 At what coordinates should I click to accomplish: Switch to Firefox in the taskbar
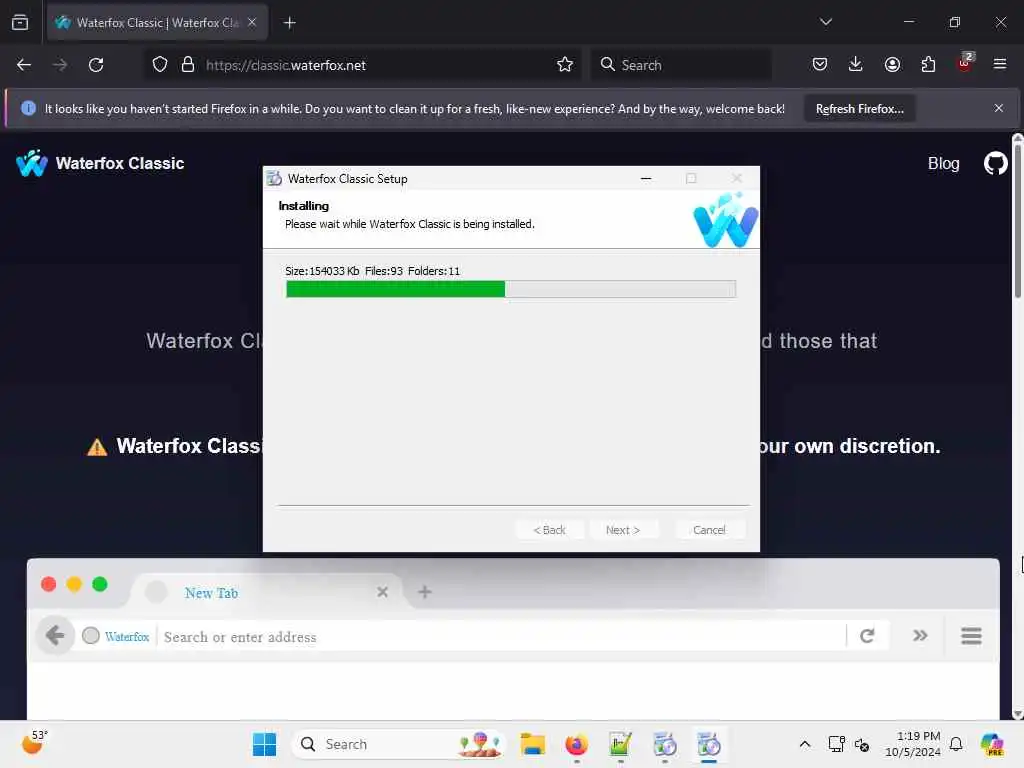pyautogui.click(x=576, y=744)
